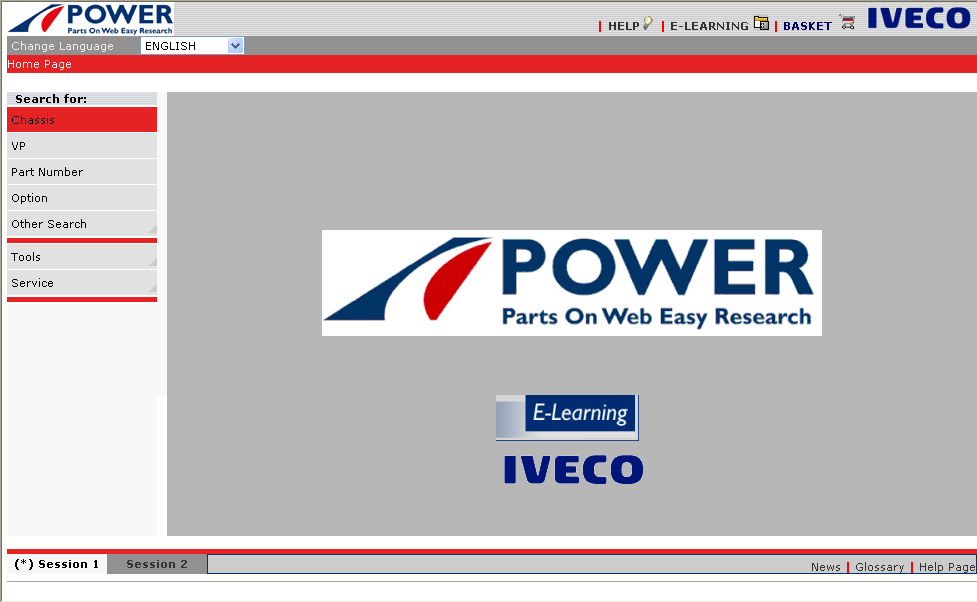Select Part Number search option

[82, 172]
